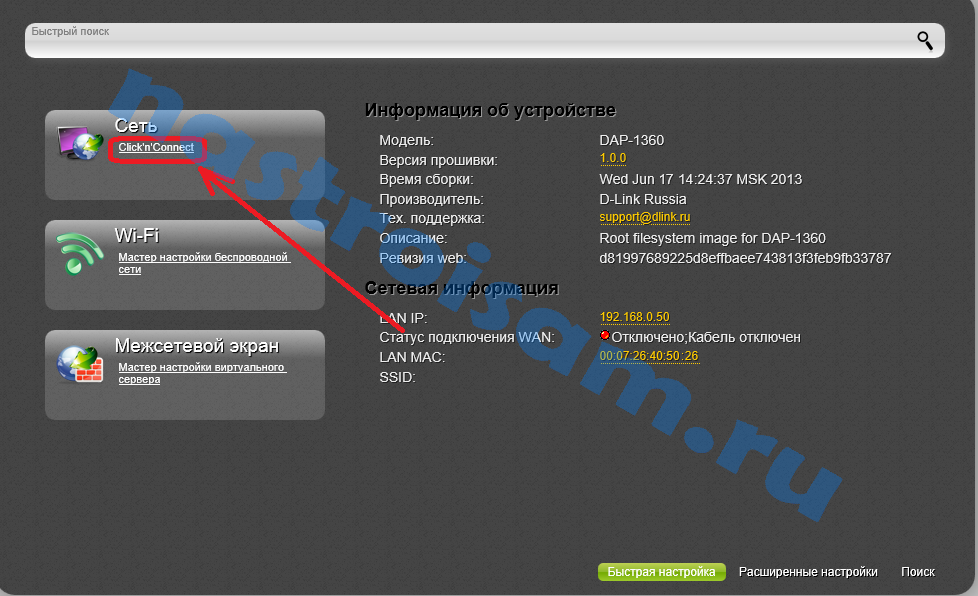
Task: Click the support@dlink.ru email link
Action: [x=645, y=217]
